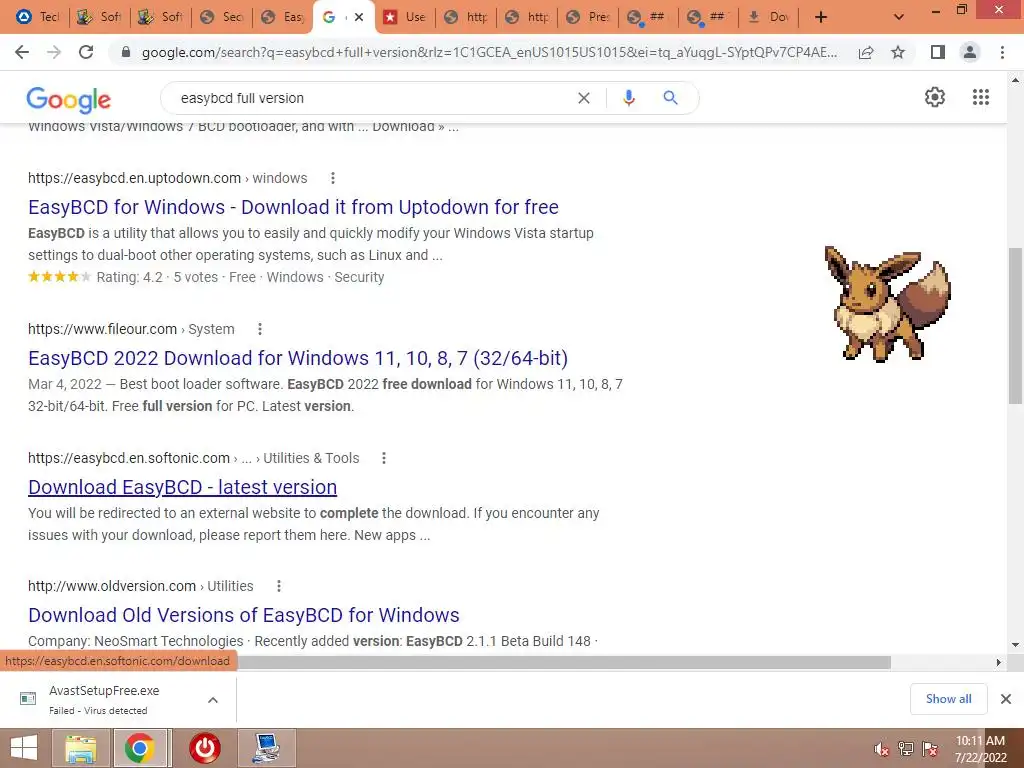Bookmark this tab with the star icon

pyautogui.click(x=898, y=52)
